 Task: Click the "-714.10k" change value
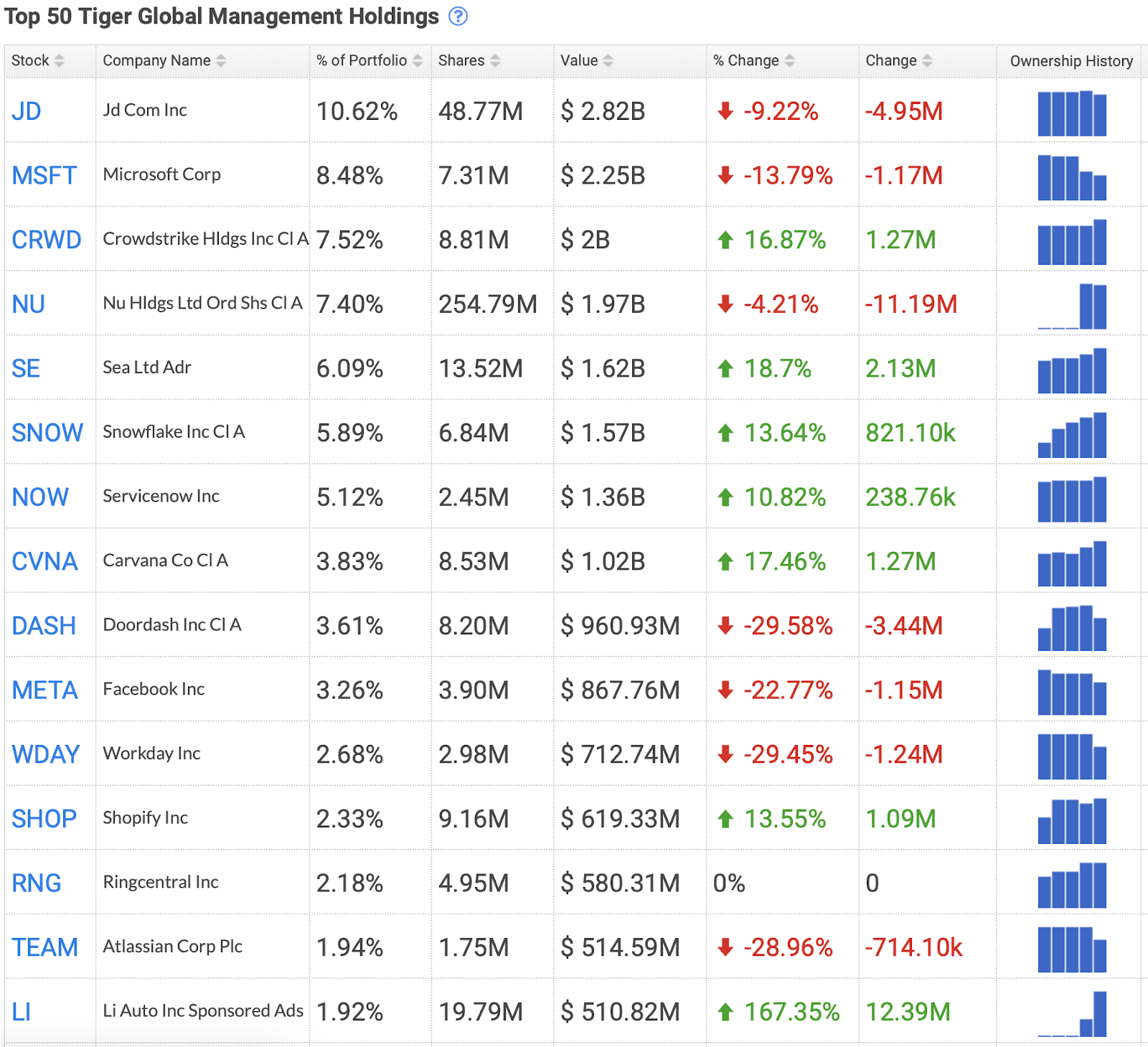913,947
